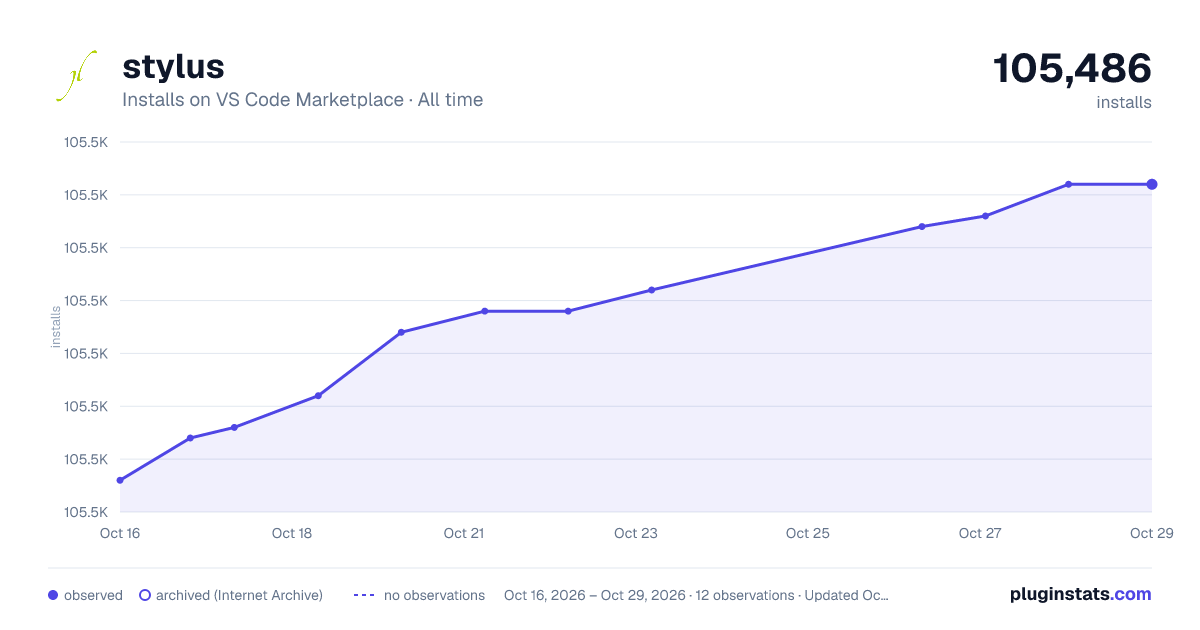Click the 'no observations' legend label
Image resolution: width=1200 pixels, height=630 pixels.
434,595
